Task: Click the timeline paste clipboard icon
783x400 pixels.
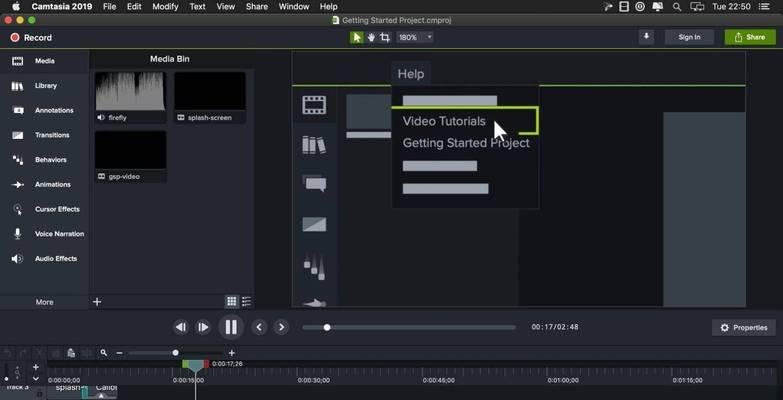Action: click(x=71, y=353)
